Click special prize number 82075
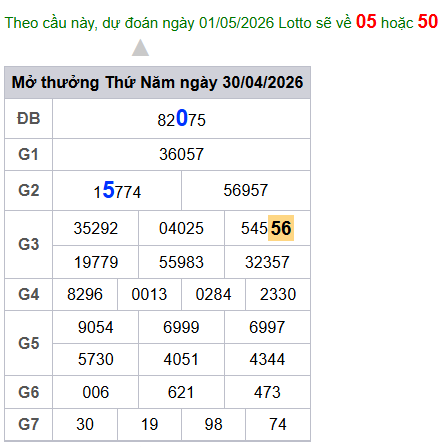The image size is (441, 447). point(181,118)
